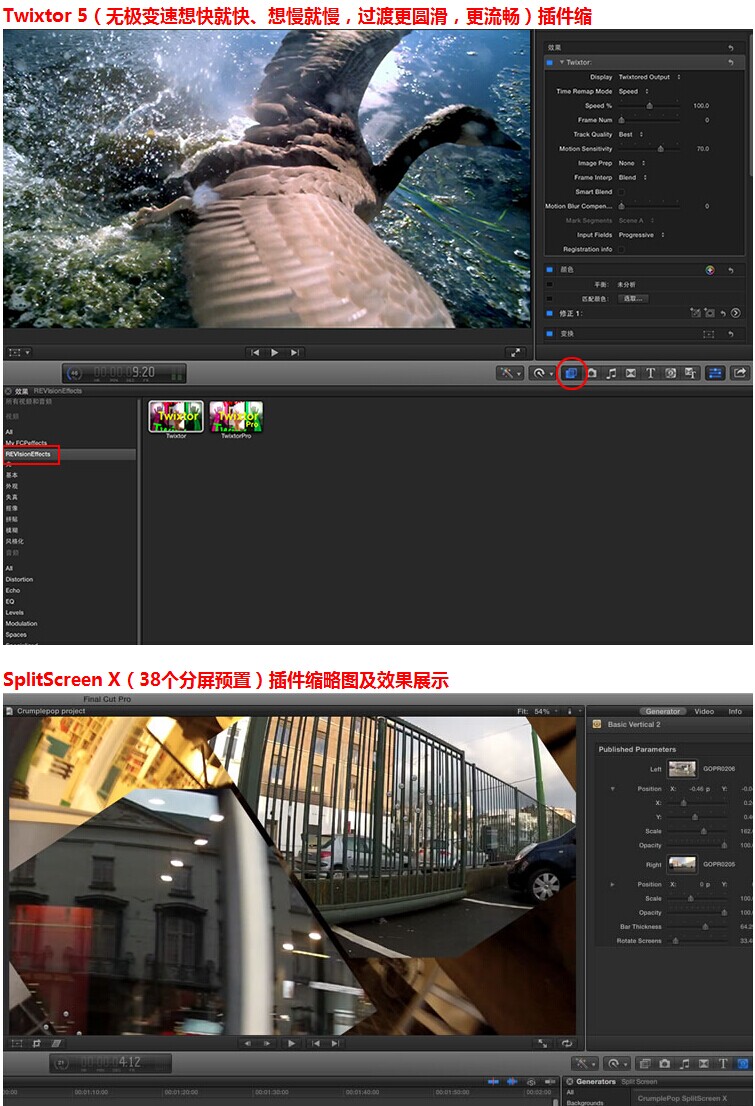Screen dimensions: 755x1106
Task: Open the titles browser in upper toolbar
Action: point(650,373)
